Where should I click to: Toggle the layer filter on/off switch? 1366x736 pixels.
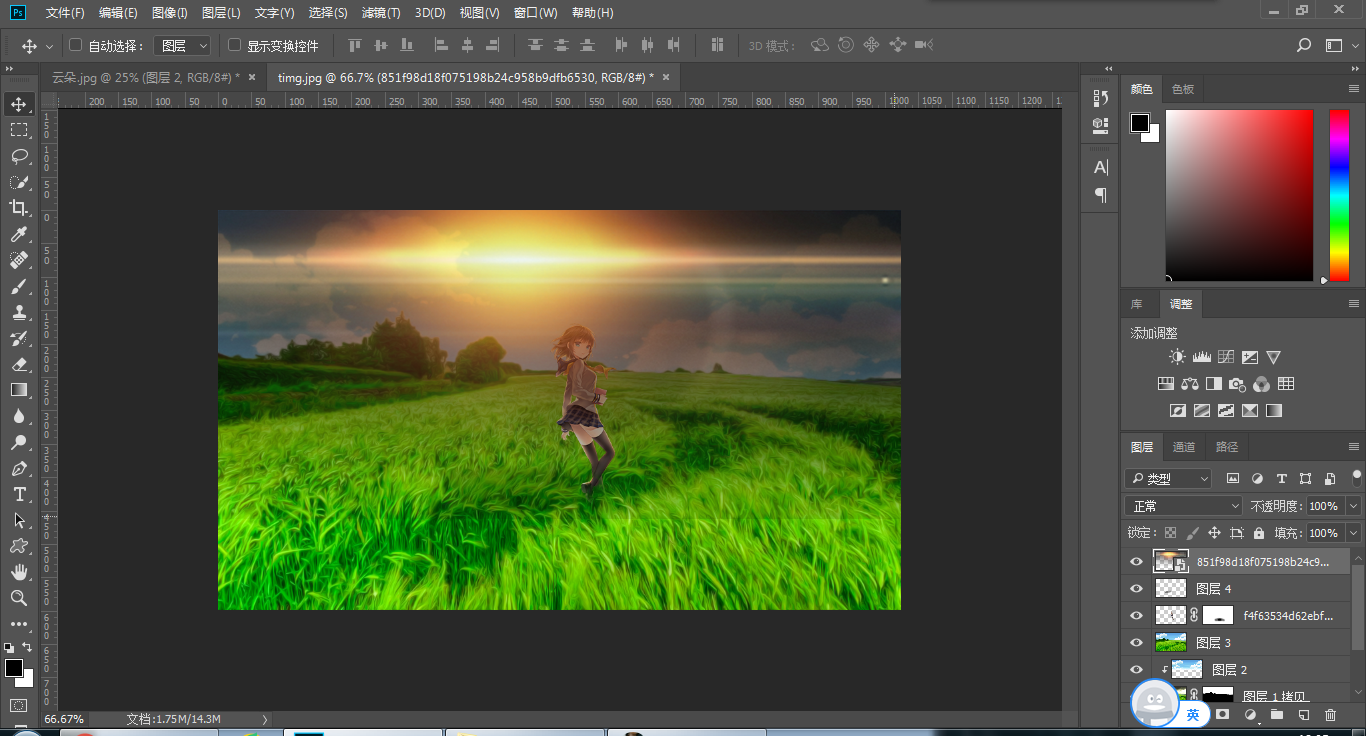click(1356, 477)
